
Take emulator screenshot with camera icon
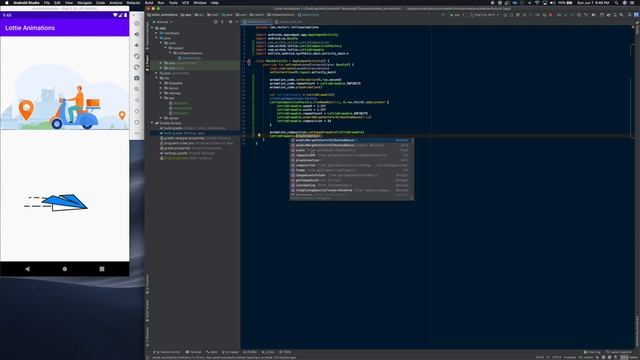click(137, 78)
